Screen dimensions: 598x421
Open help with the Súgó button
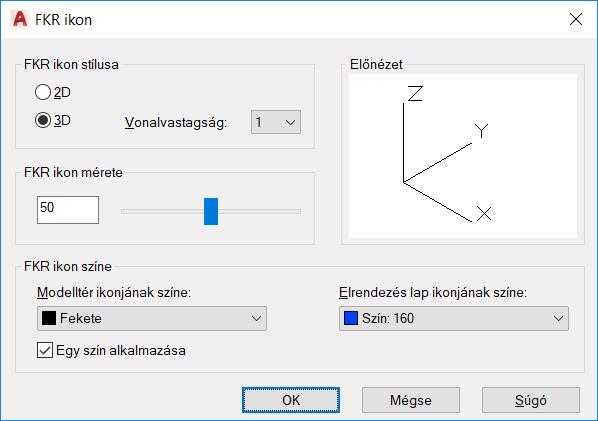[531, 400]
